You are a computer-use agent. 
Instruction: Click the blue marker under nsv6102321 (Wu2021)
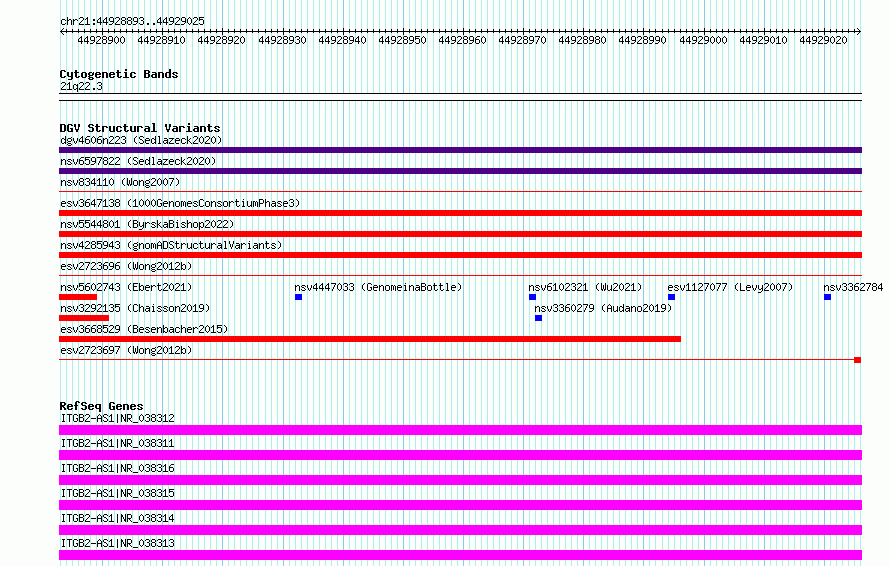[x=532, y=297]
